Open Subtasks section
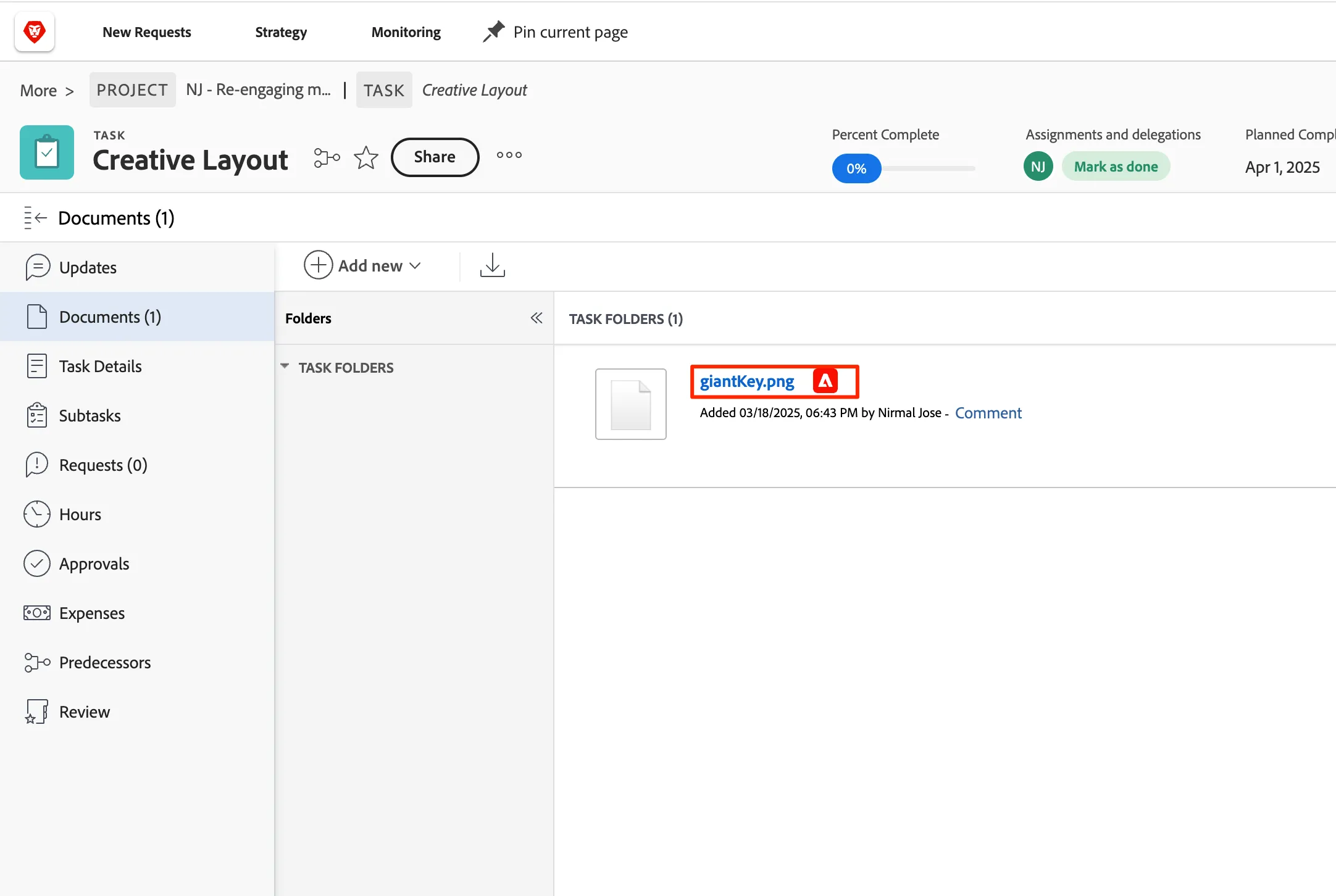1336x896 pixels. click(x=137, y=415)
